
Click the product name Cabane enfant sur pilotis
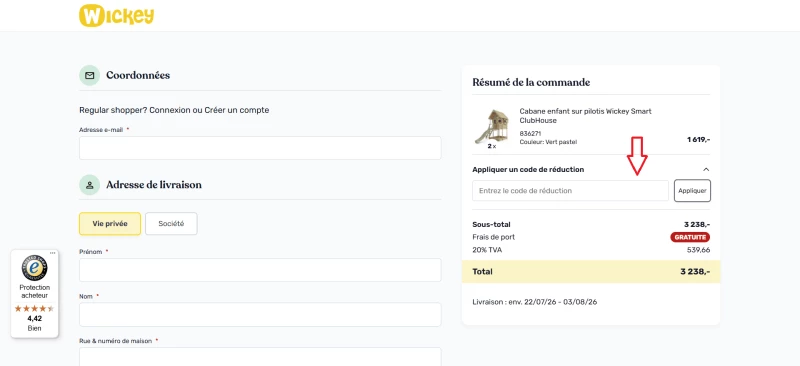pos(585,116)
